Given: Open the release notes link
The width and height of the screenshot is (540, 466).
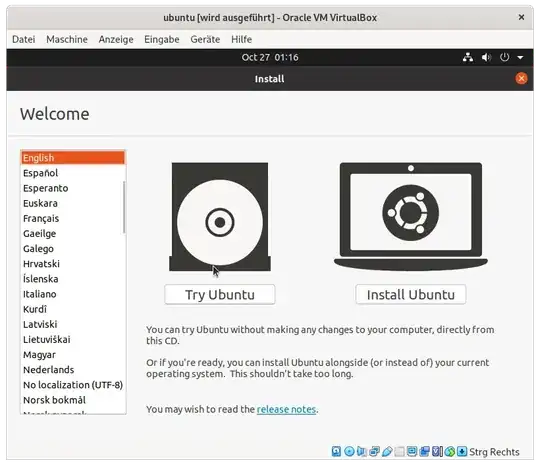Looking at the screenshot, I should pyautogui.click(x=286, y=409).
